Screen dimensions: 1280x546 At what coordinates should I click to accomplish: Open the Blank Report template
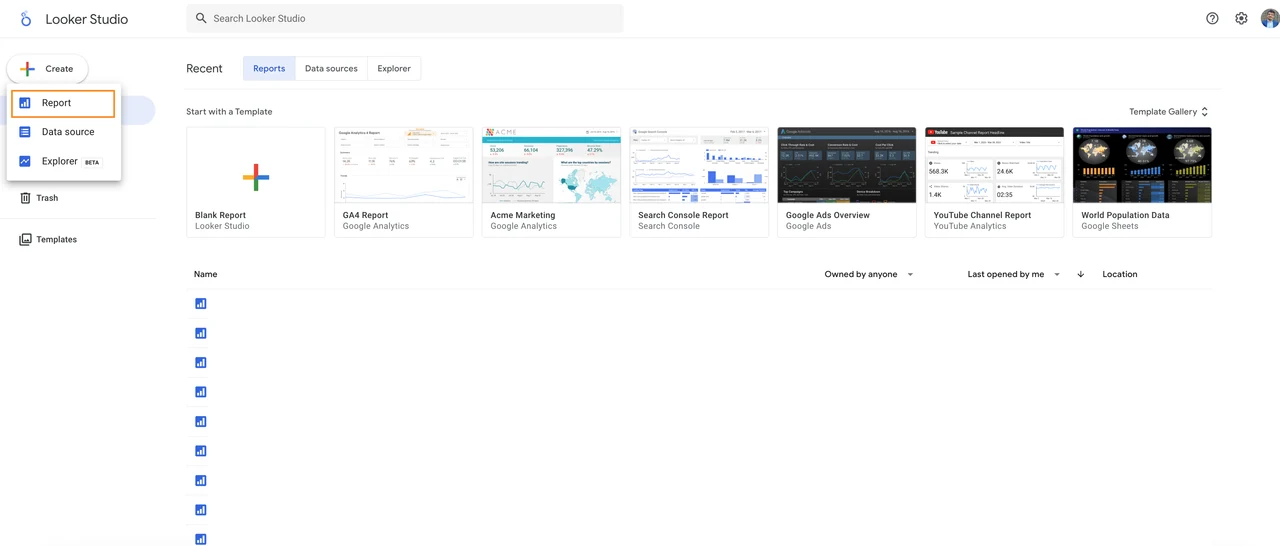tap(255, 182)
